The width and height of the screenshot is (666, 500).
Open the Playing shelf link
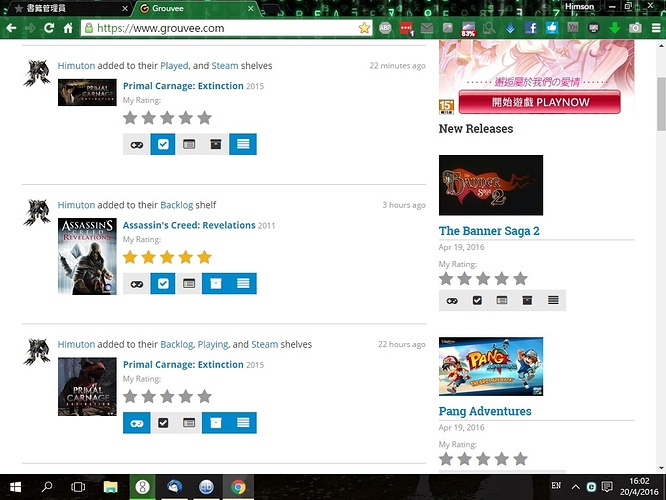[213, 345]
